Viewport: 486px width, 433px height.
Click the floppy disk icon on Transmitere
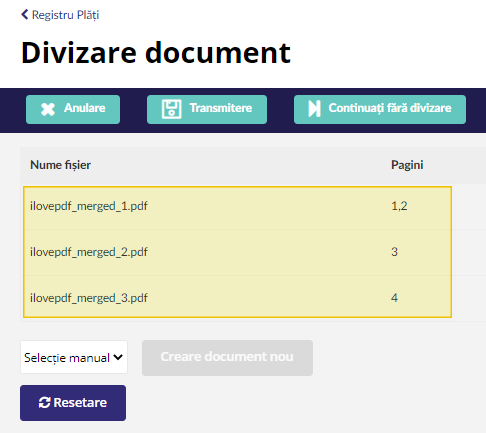click(171, 109)
